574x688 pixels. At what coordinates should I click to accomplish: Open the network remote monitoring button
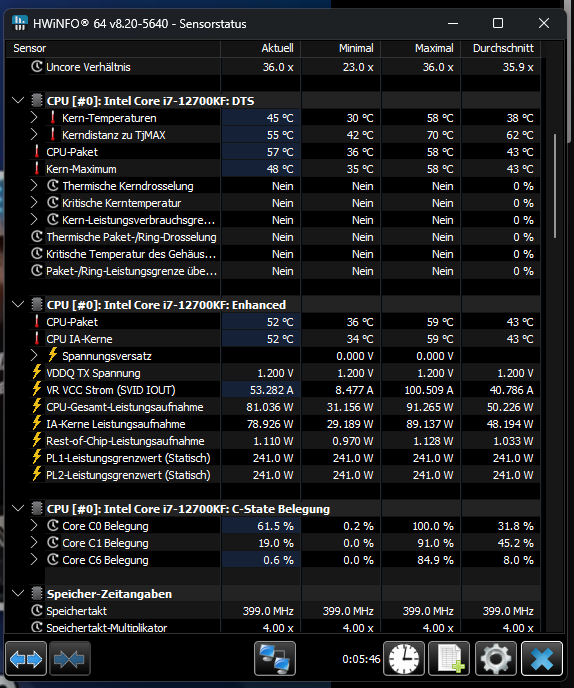[x=275, y=659]
